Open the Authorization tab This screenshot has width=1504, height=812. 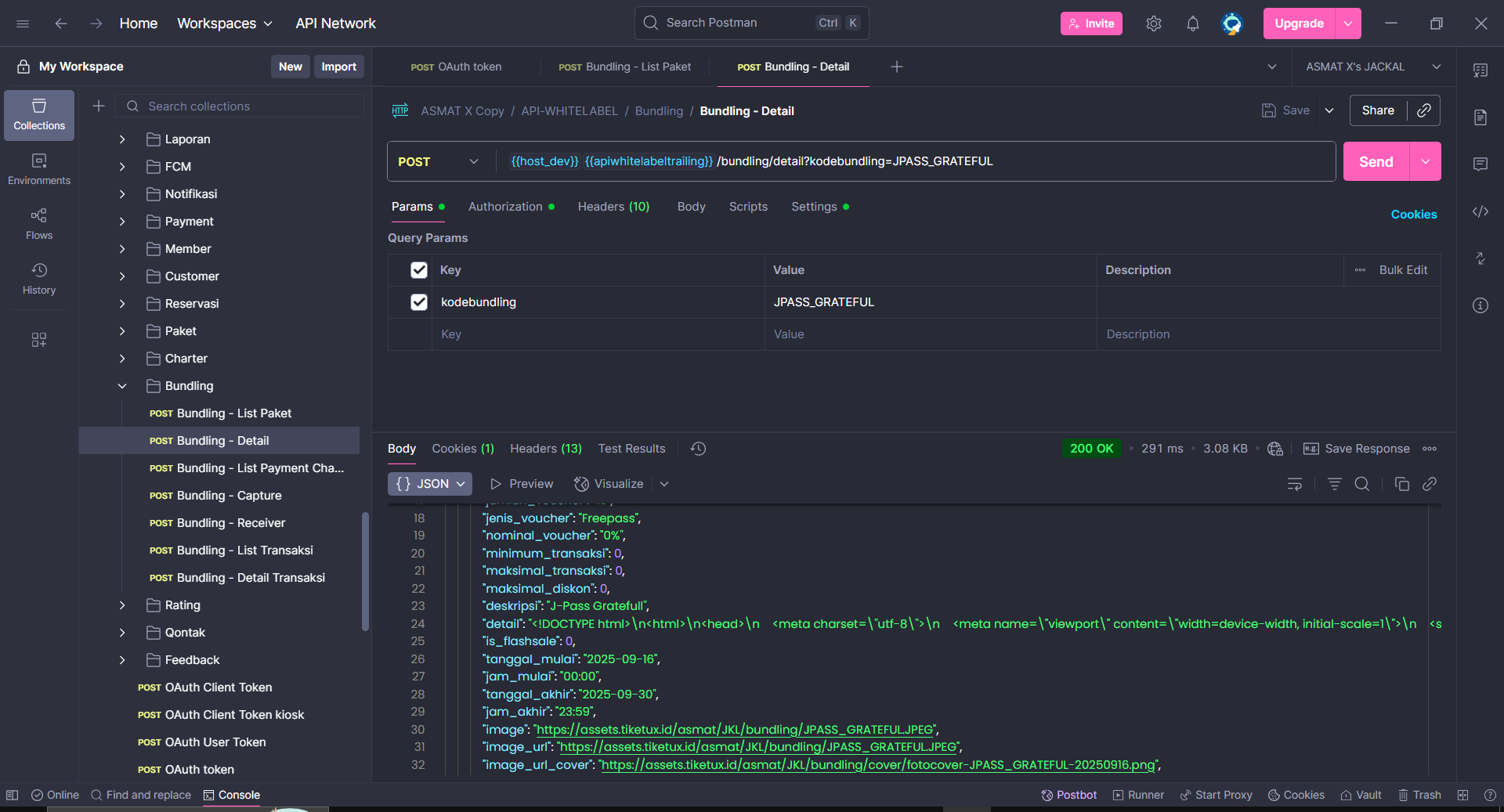tap(512, 207)
